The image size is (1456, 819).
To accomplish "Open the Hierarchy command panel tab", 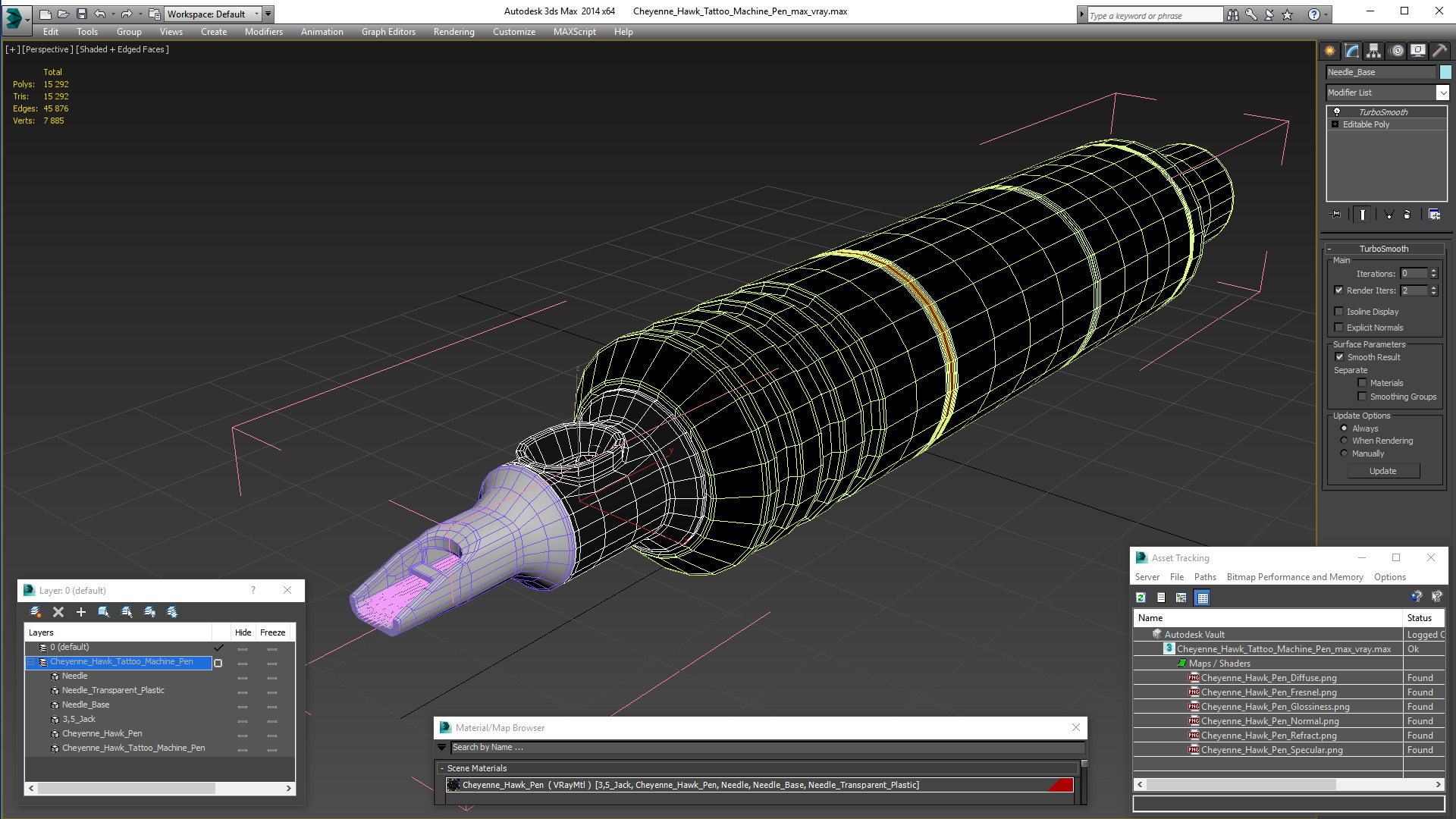I will [x=1373, y=51].
